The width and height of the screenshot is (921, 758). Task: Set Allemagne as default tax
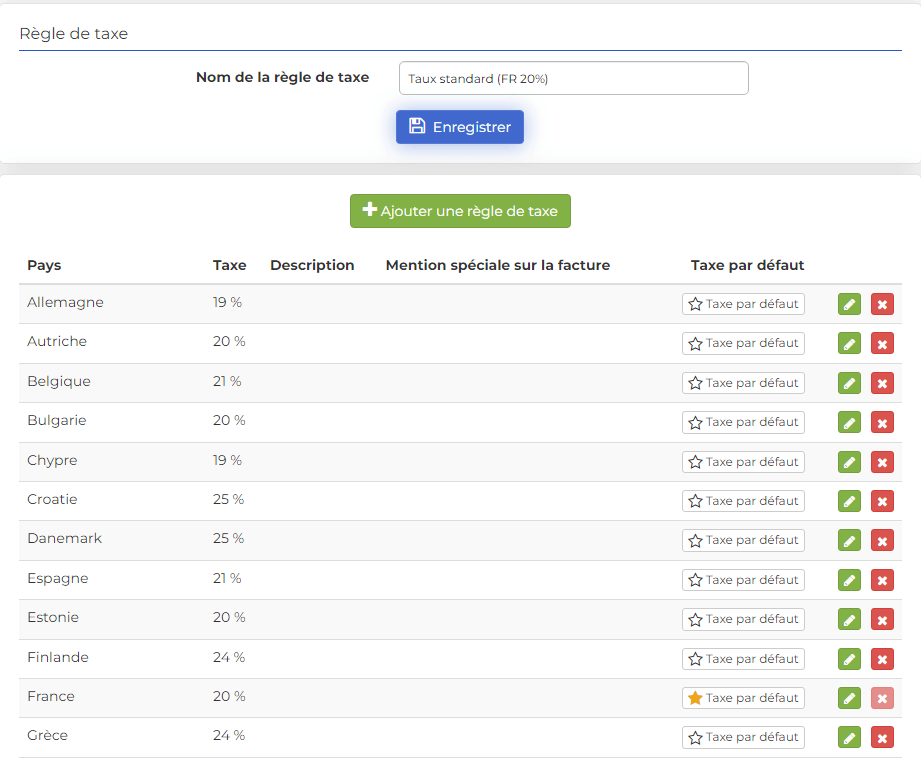coord(743,304)
